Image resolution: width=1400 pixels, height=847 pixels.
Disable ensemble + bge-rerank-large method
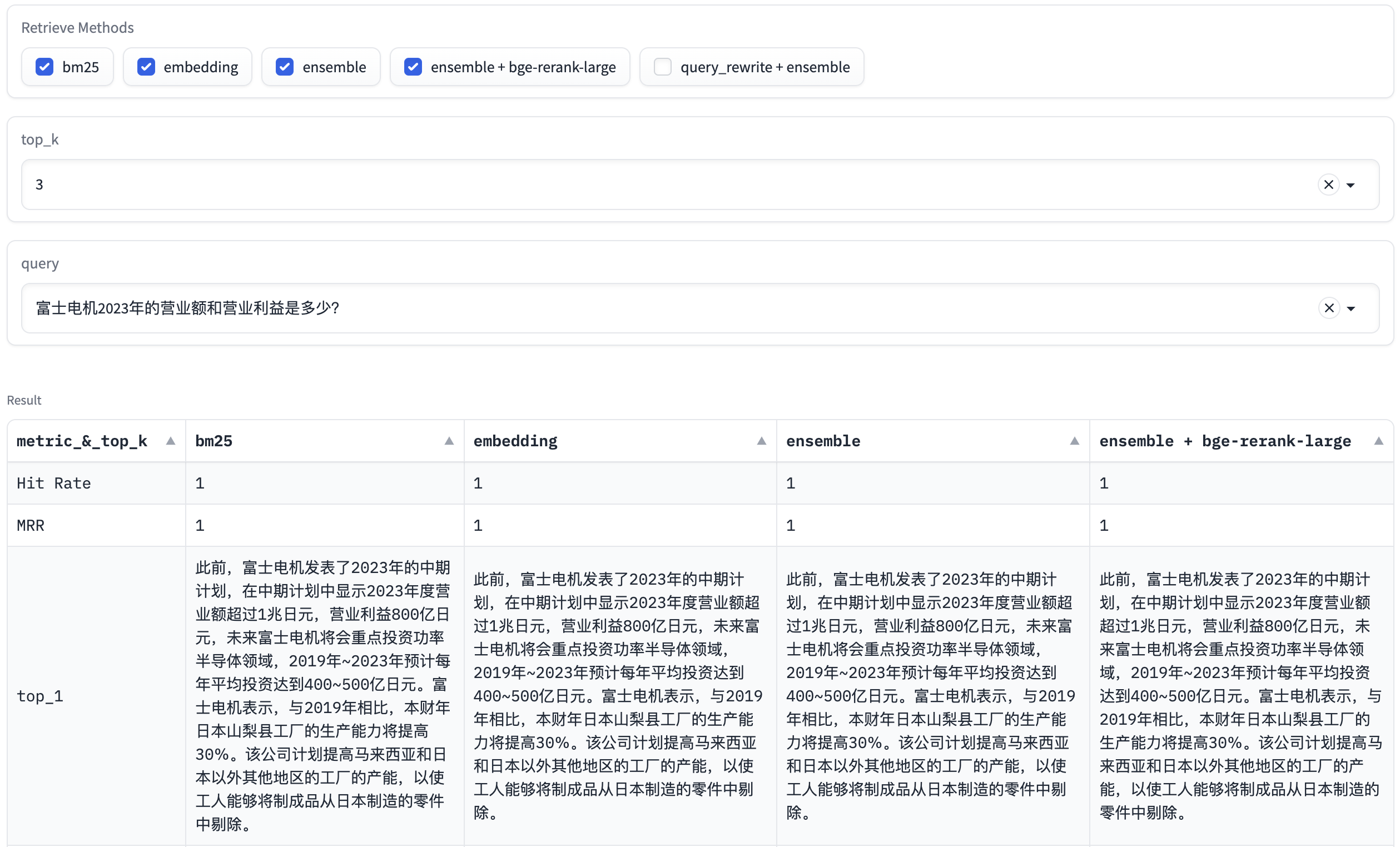point(413,67)
